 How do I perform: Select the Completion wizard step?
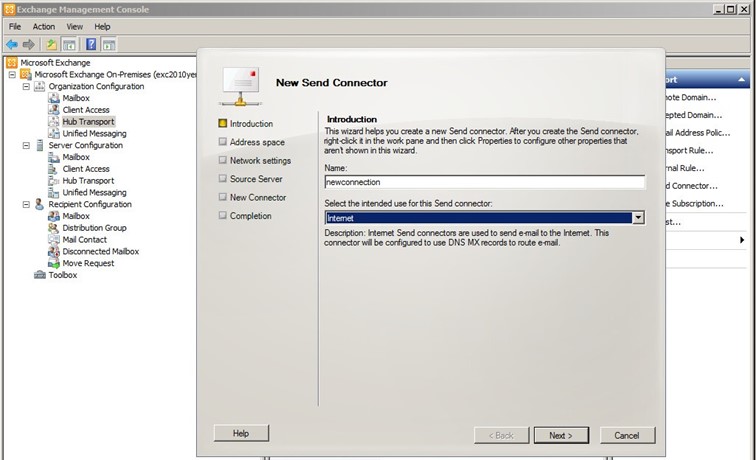pyautogui.click(x=245, y=216)
